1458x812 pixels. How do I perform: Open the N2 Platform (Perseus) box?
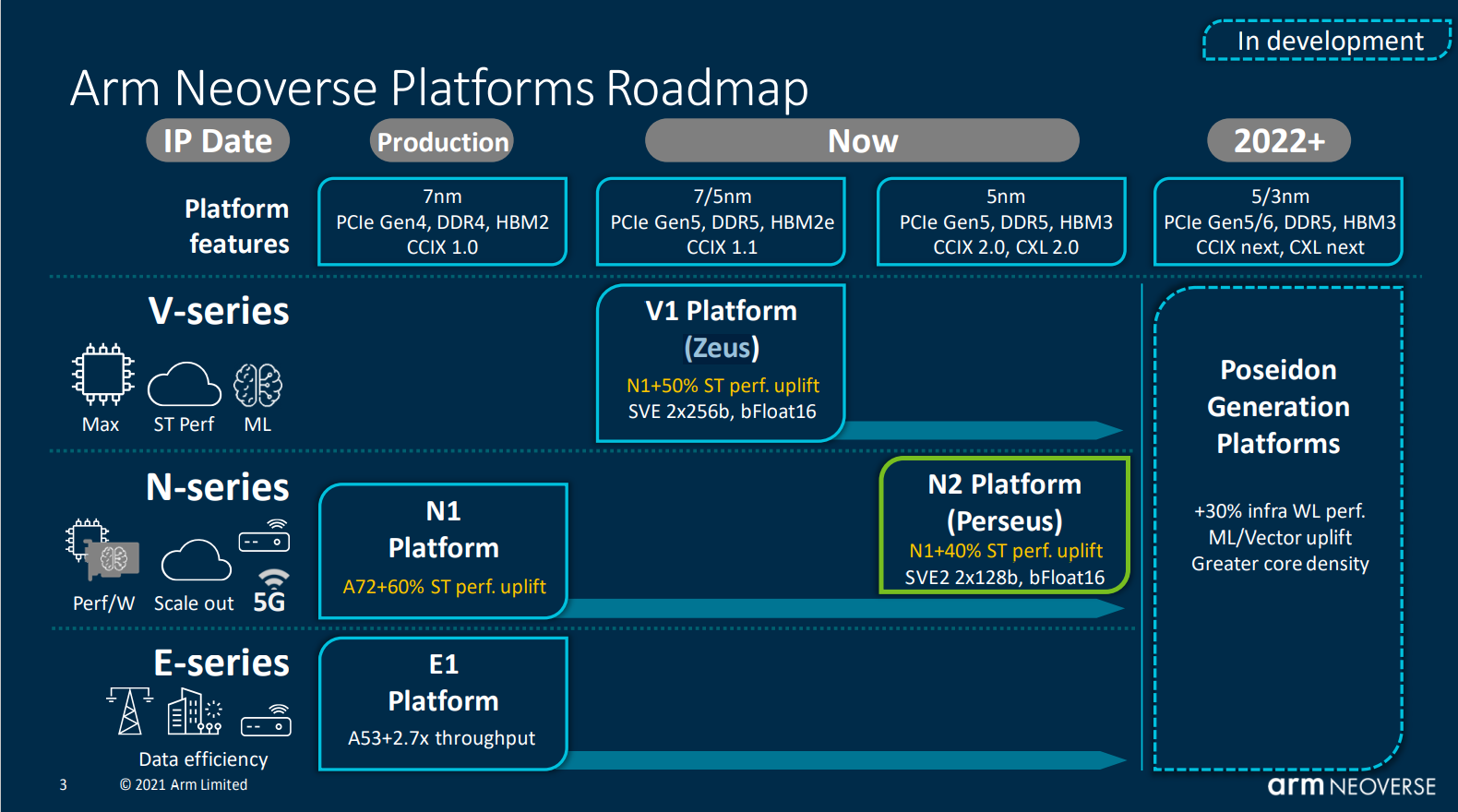(1005, 525)
